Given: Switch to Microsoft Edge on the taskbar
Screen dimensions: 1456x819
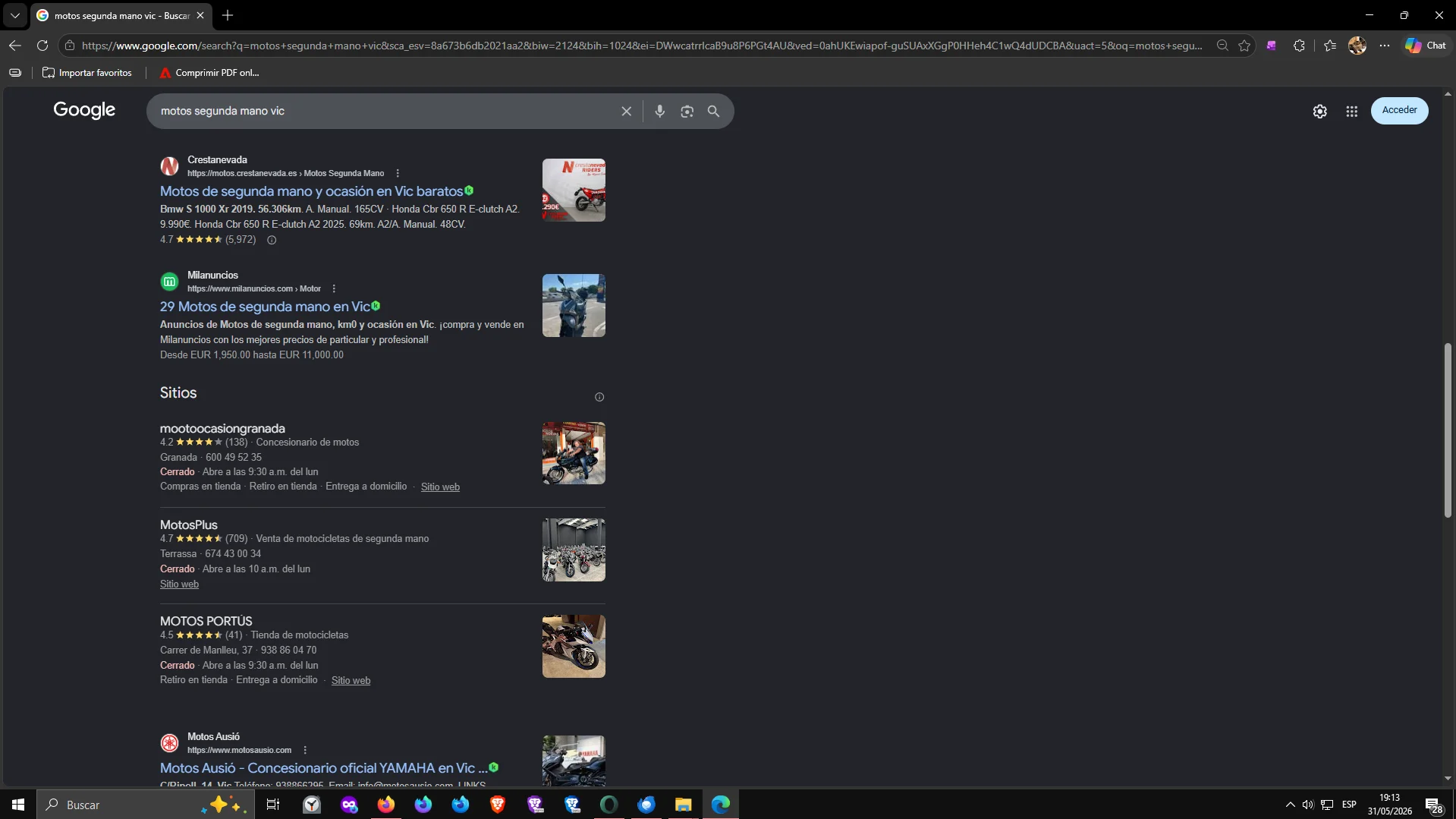Looking at the screenshot, I should (x=721, y=805).
